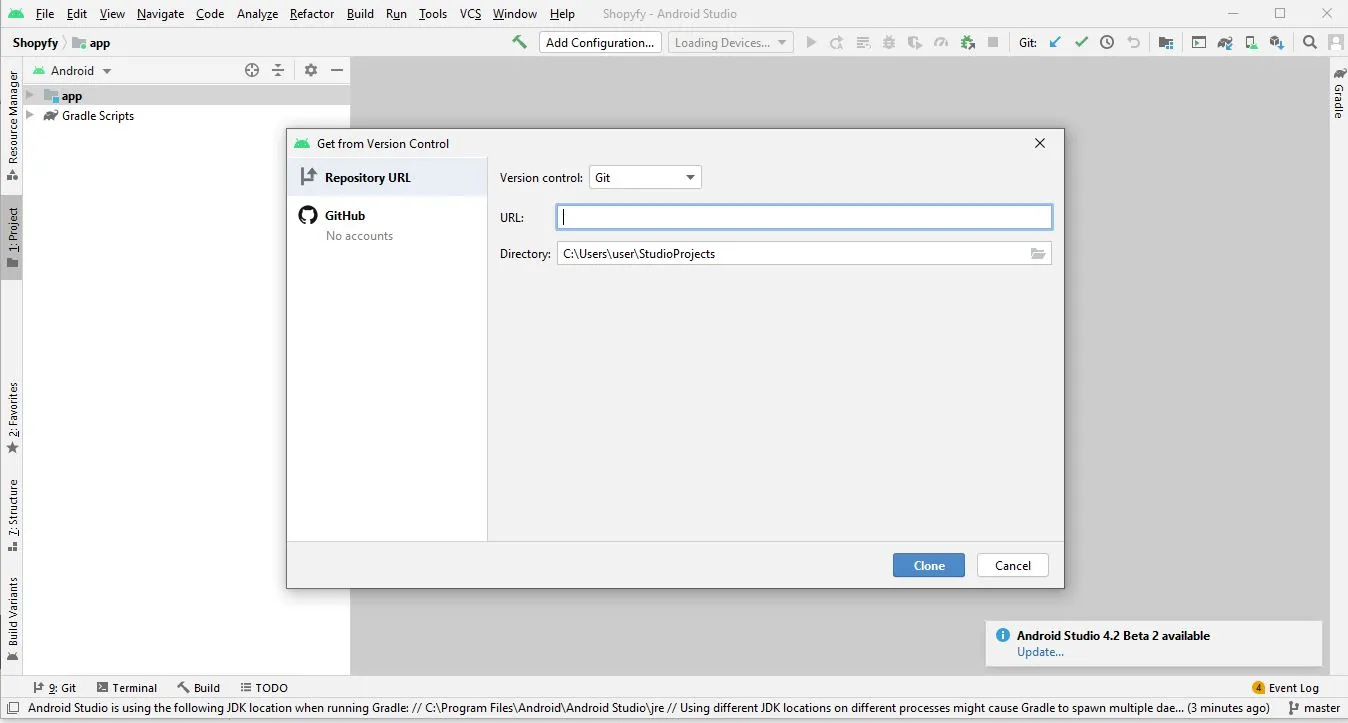Click the Git Commit green checkmark
Image resolution: width=1348 pixels, height=723 pixels.
click(1081, 42)
